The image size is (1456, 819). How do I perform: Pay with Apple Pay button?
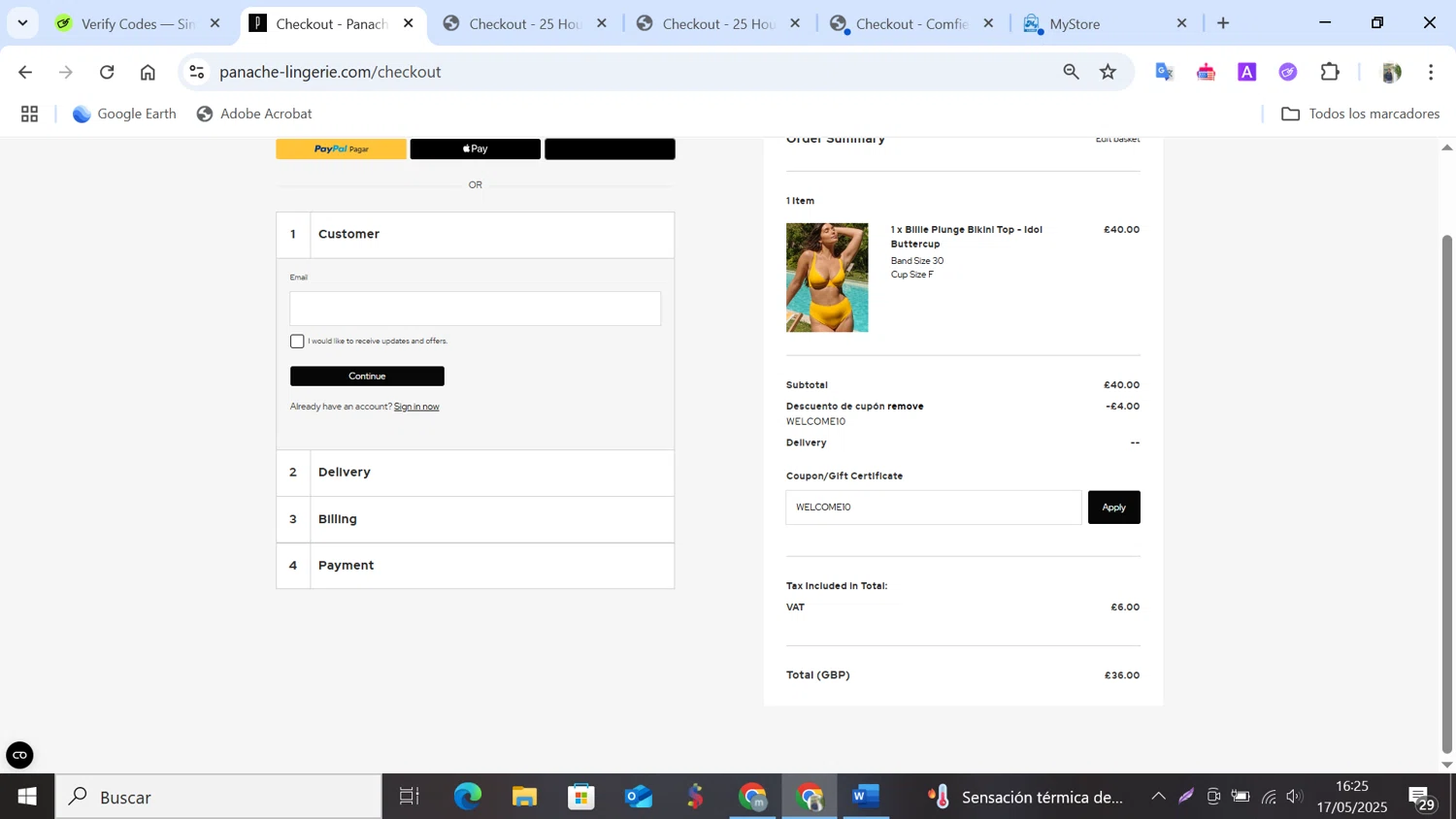click(475, 148)
